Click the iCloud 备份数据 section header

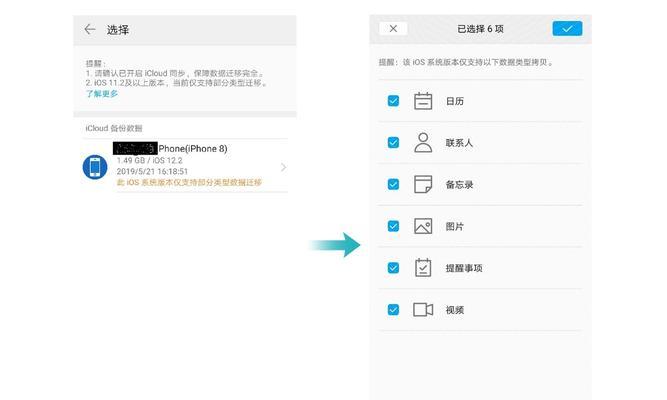(114, 128)
